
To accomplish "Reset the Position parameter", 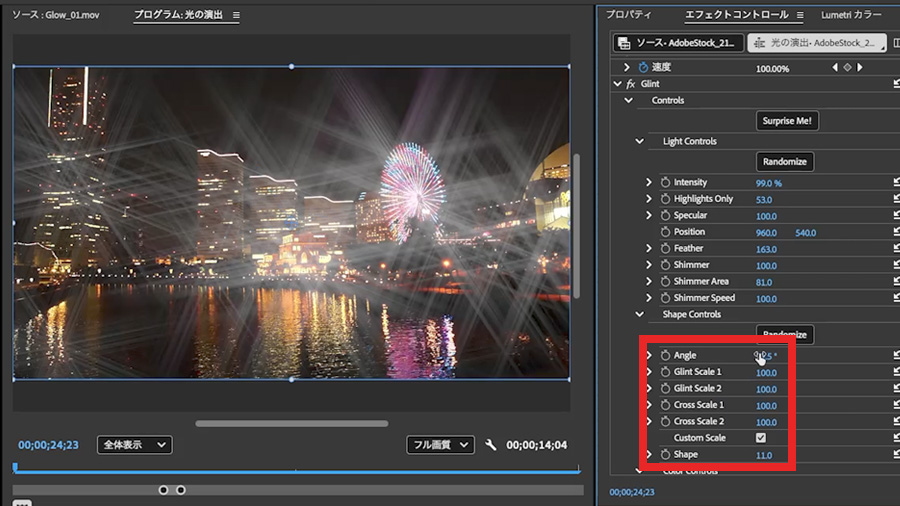I will tap(896, 232).
